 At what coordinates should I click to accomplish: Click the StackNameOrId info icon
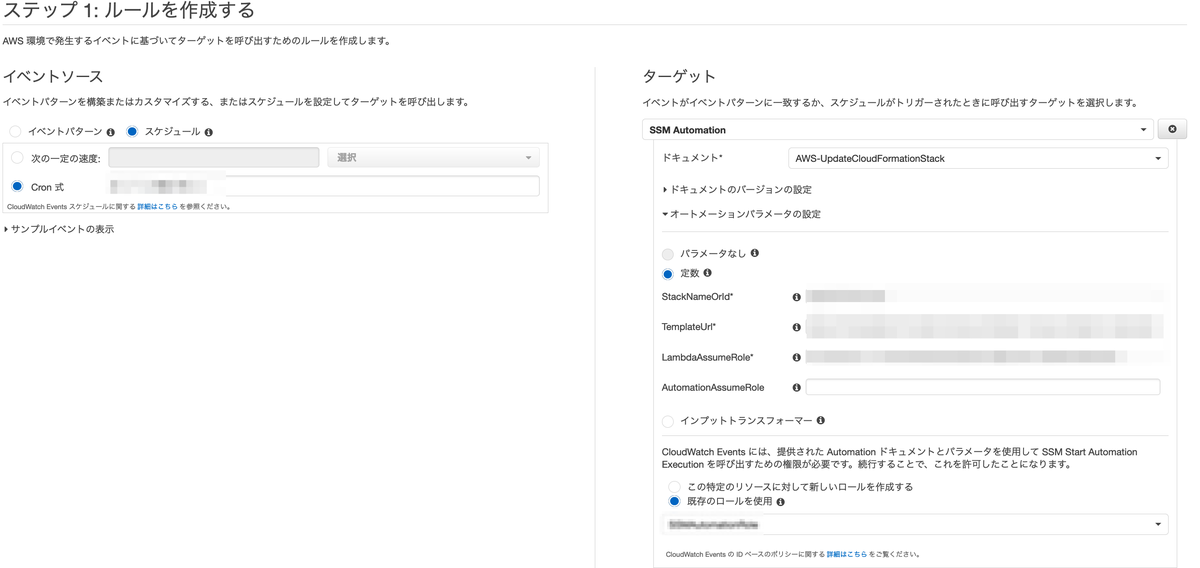(x=797, y=297)
